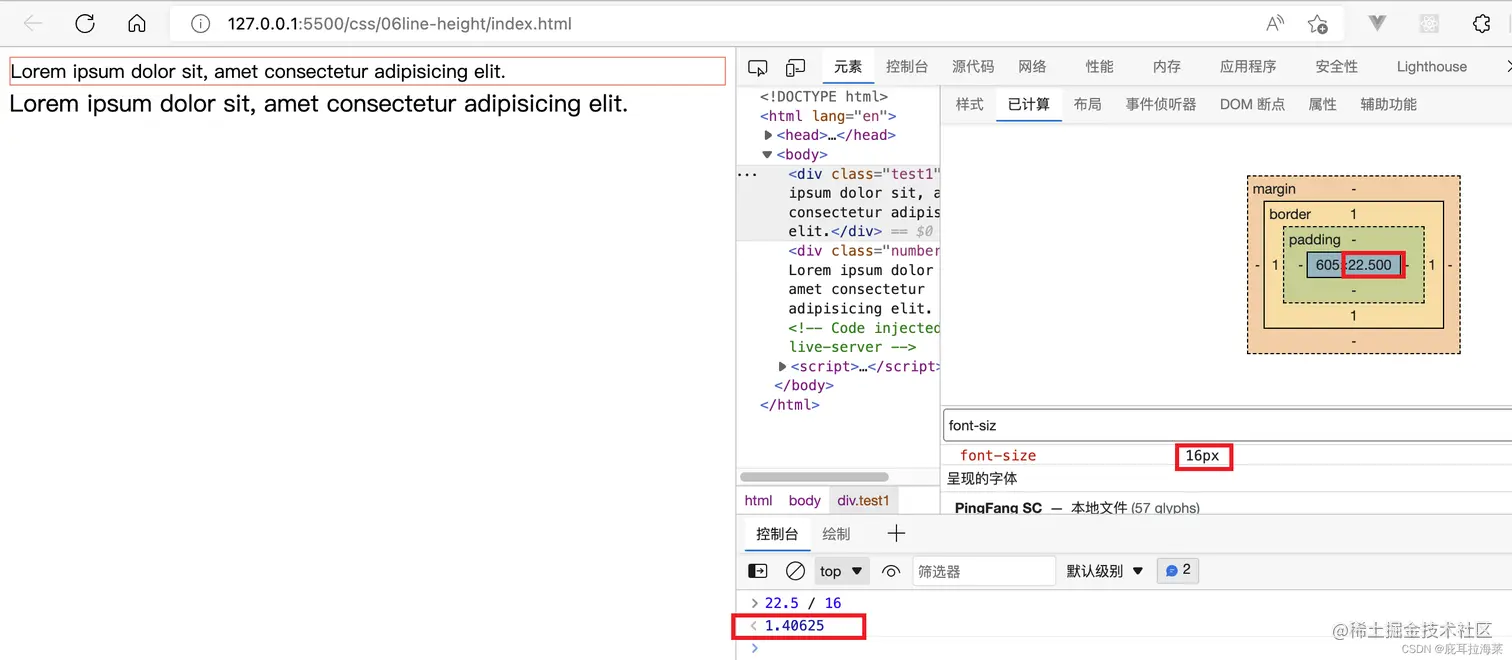Open the 源代码 tab
Image resolution: width=1512 pixels, height=660 pixels.
973,67
